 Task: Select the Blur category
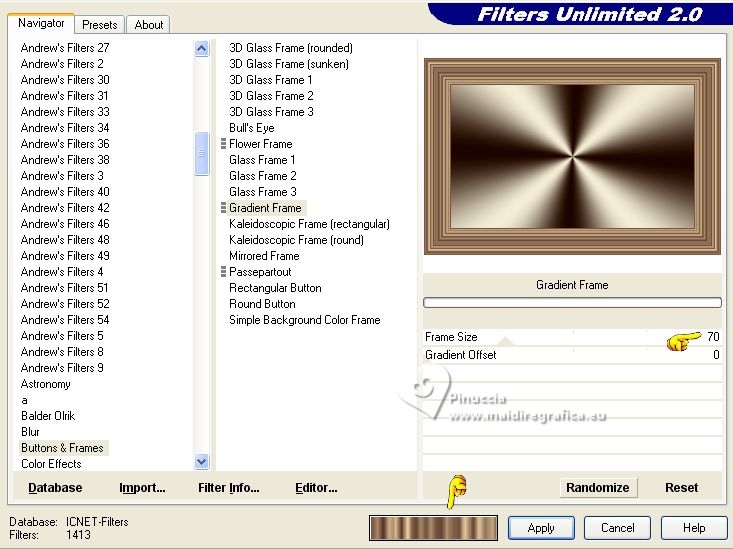[30, 432]
